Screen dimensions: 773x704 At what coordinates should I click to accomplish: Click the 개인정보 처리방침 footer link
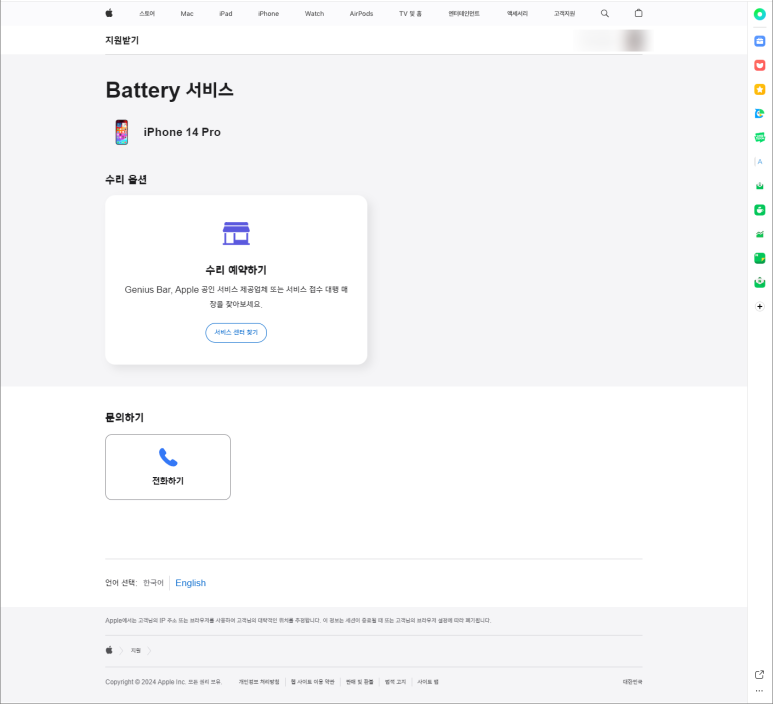click(x=259, y=682)
